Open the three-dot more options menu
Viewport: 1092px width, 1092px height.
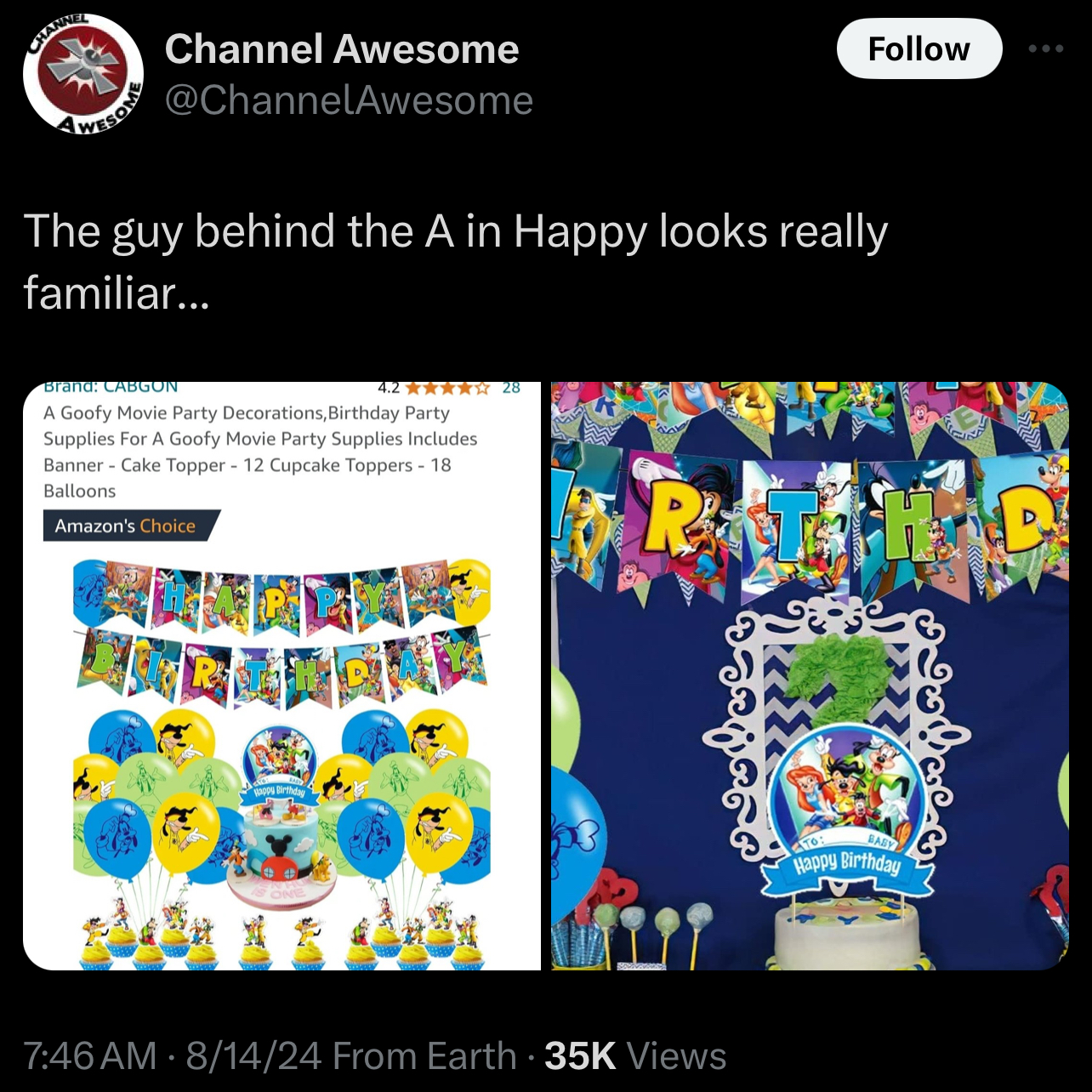coord(1045,48)
